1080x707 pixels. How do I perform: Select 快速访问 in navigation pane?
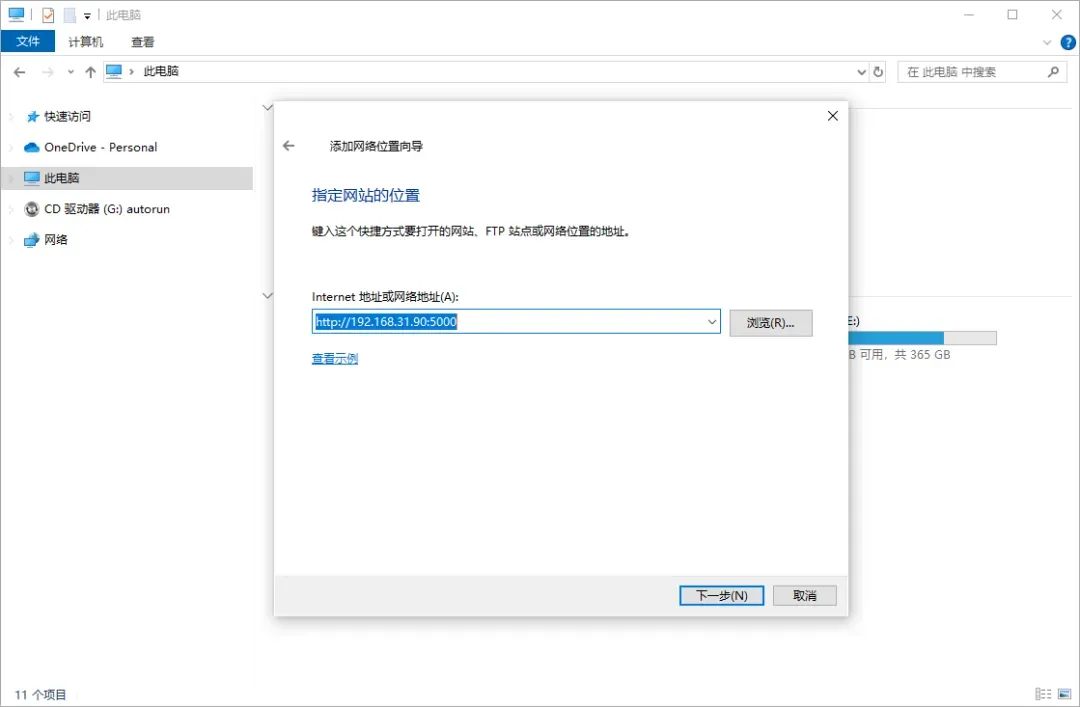coord(68,116)
